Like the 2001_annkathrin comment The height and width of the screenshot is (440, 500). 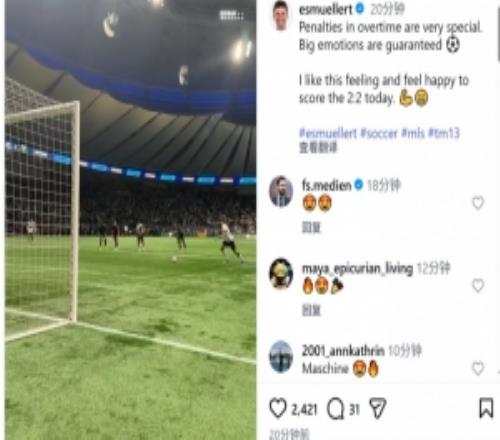tap(478, 368)
